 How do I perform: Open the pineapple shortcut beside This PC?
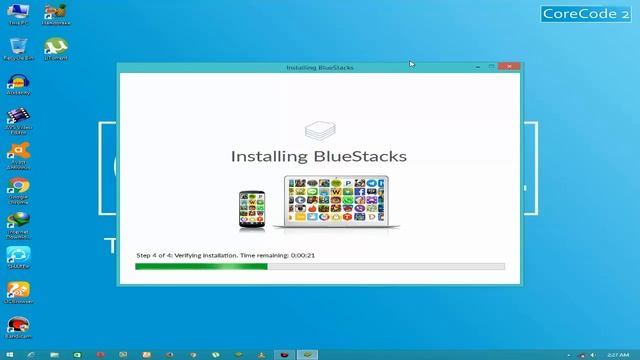click(x=56, y=14)
